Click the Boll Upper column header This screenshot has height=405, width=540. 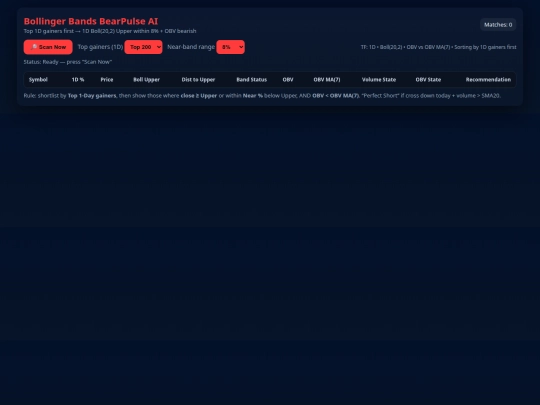146,80
